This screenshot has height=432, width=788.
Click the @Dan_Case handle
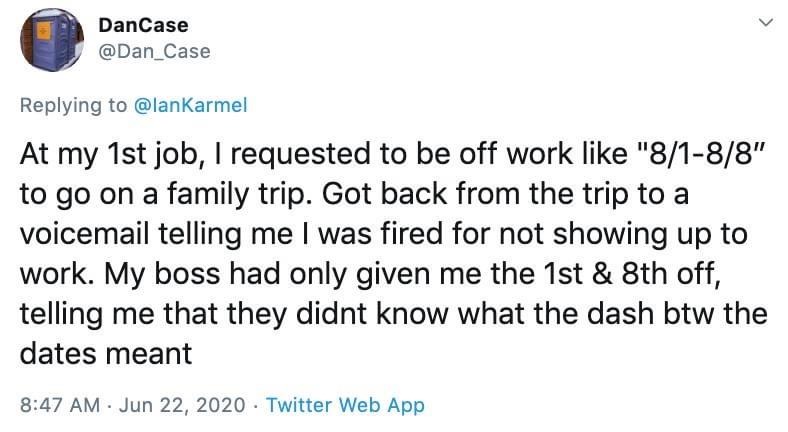point(154,51)
